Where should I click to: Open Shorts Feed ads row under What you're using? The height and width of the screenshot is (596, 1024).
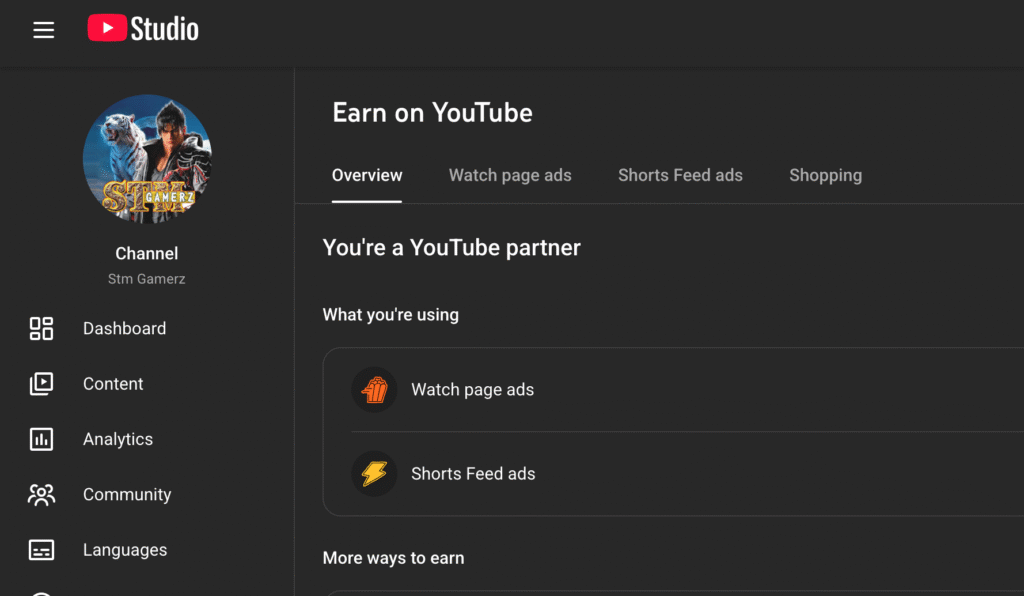click(473, 474)
